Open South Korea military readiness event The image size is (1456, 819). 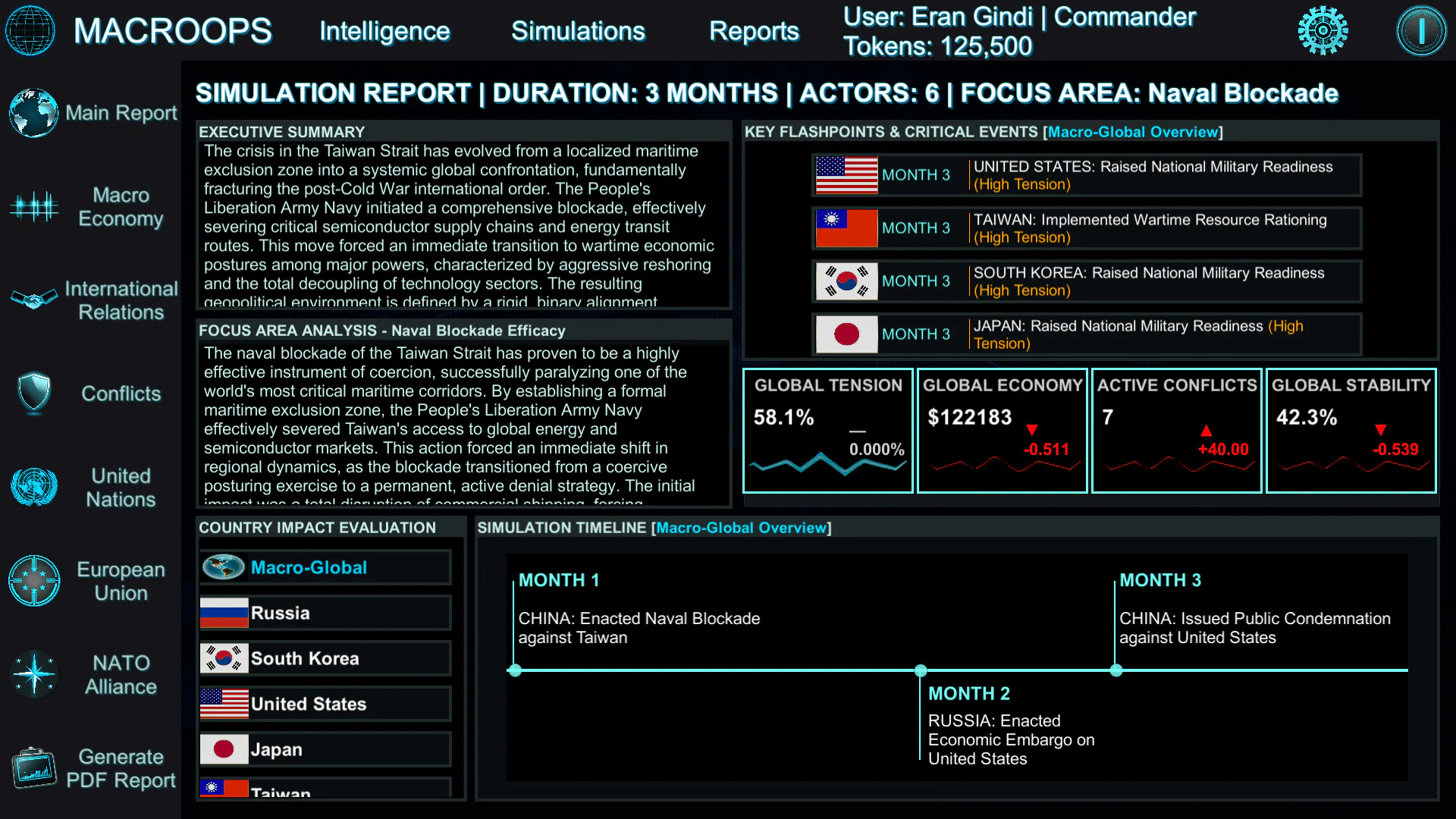pyautogui.click(x=1087, y=281)
